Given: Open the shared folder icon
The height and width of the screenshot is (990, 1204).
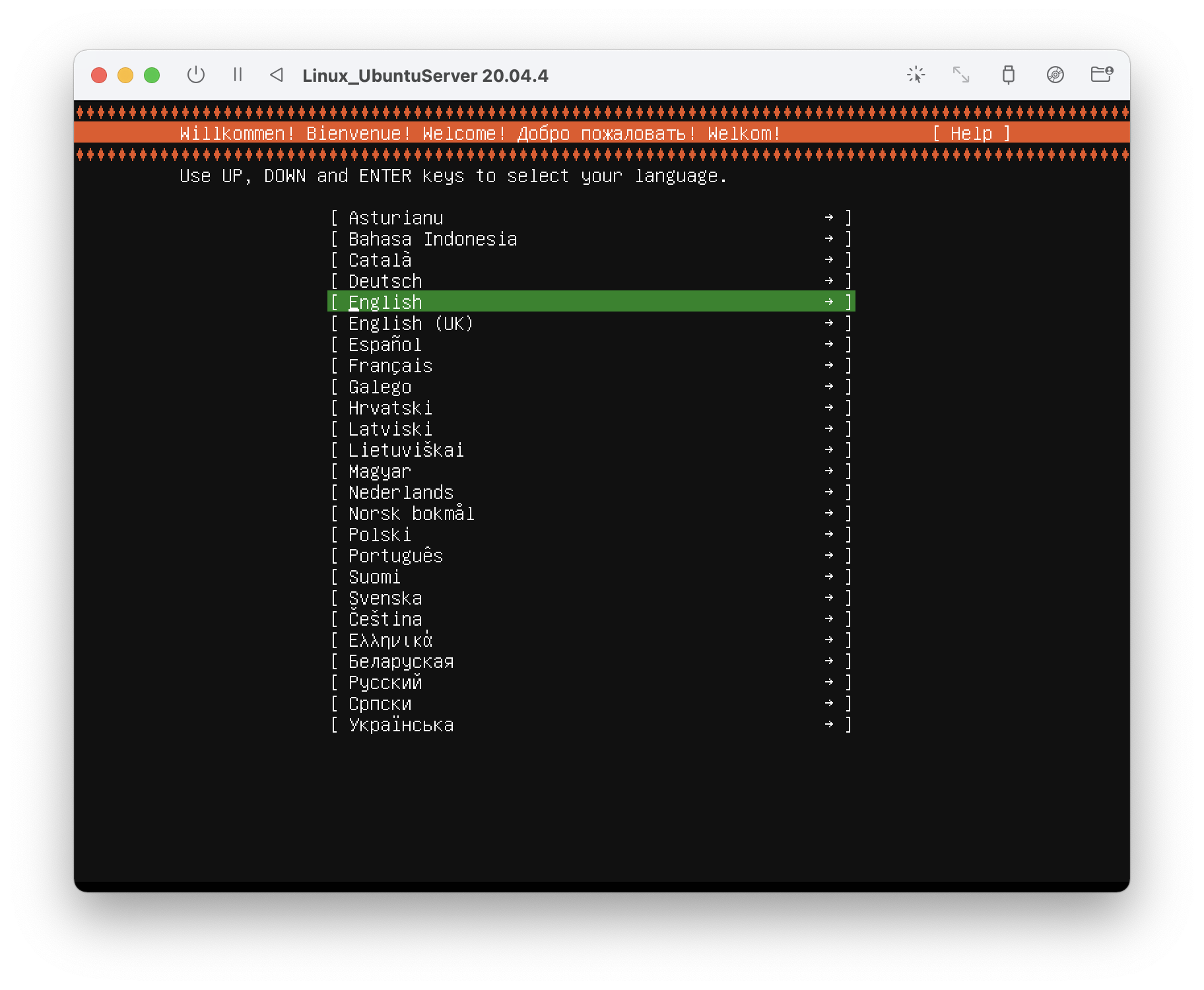Looking at the screenshot, I should coord(1102,74).
